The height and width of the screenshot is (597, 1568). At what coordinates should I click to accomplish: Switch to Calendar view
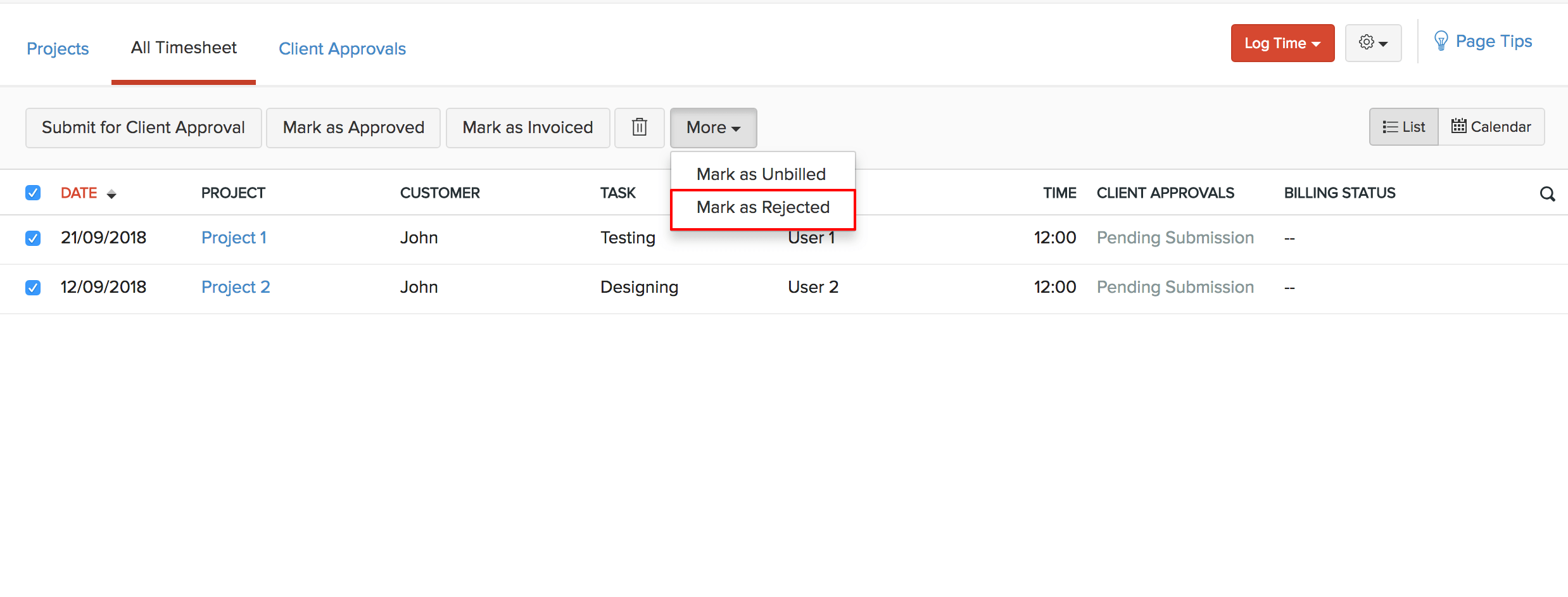[1491, 127]
